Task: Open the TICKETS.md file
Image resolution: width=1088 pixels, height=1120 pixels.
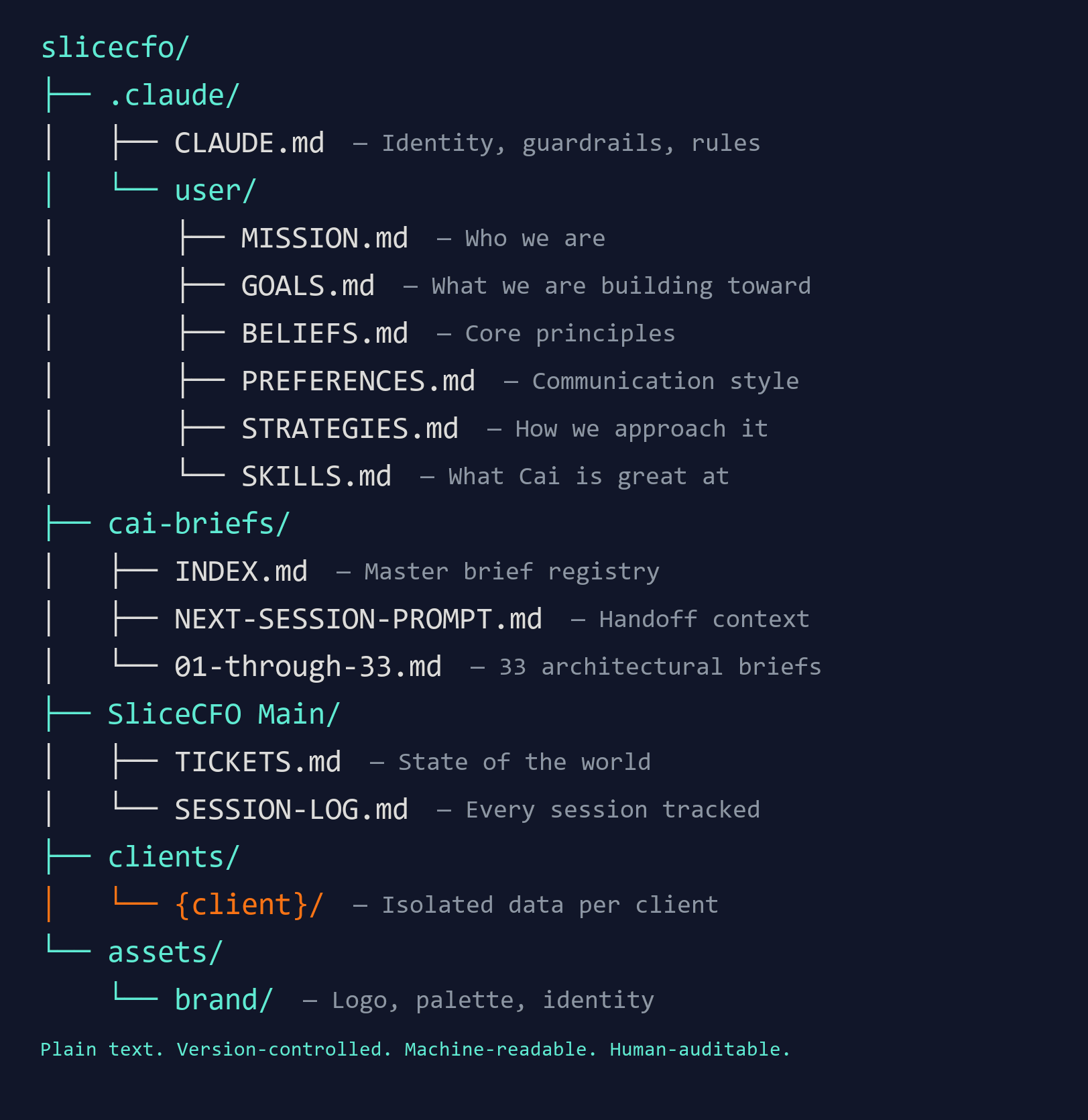Action: tap(257, 762)
